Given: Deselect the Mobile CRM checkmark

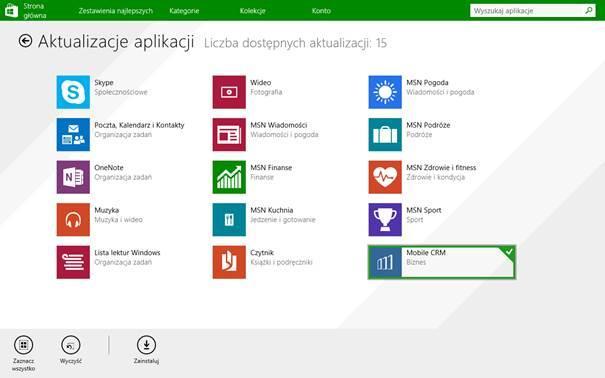Looking at the screenshot, I should (509, 251).
